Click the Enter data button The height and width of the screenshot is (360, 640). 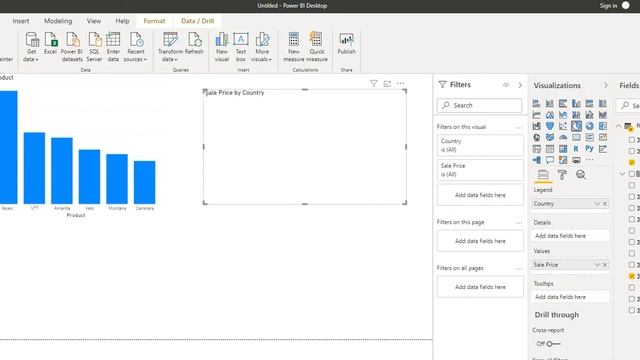pyautogui.click(x=113, y=47)
